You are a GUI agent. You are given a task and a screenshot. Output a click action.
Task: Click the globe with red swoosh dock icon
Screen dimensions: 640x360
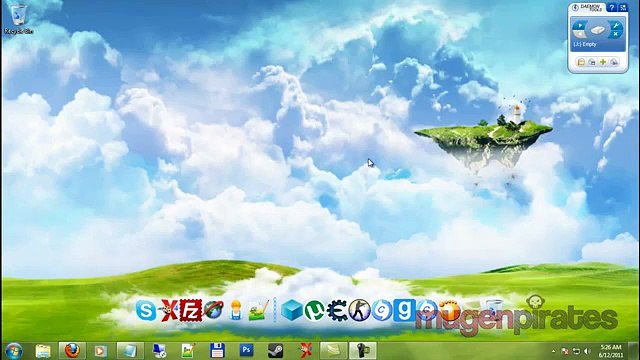coord(214,310)
